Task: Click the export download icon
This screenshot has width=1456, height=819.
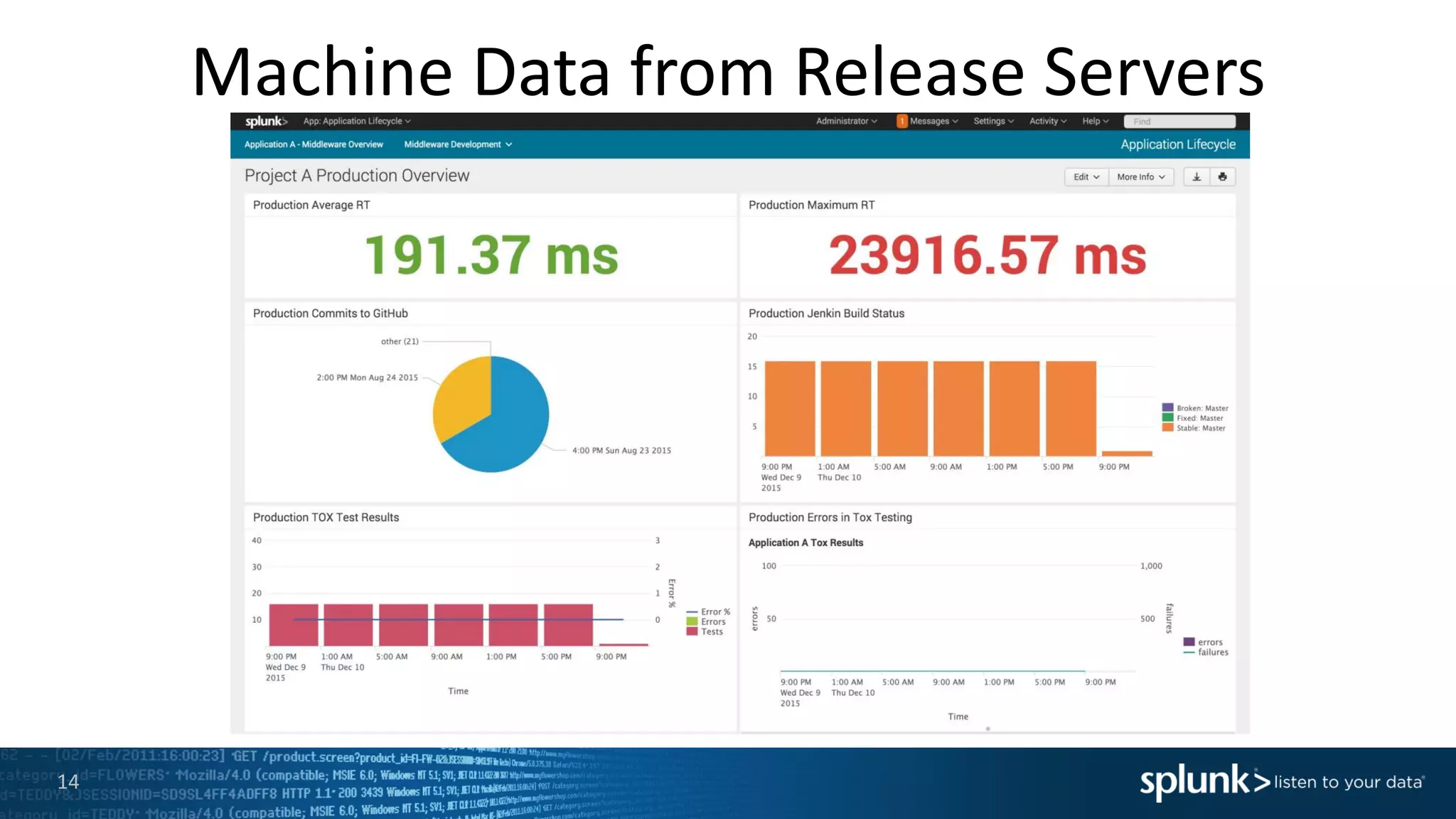Action: 1197,177
